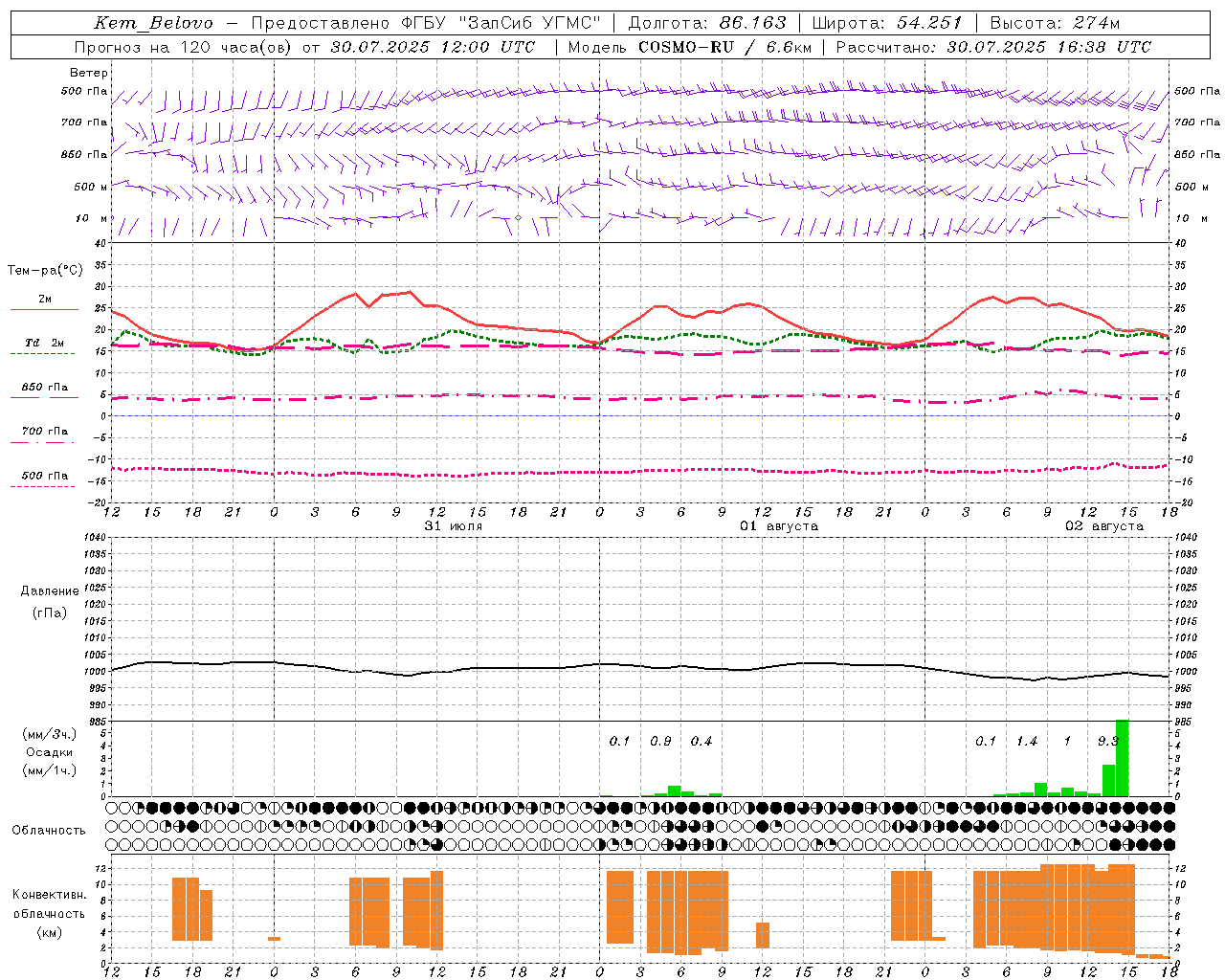Click the Осадки precipitation label
This screenshot has height=980, width=1225.
[x=50, y=752]
